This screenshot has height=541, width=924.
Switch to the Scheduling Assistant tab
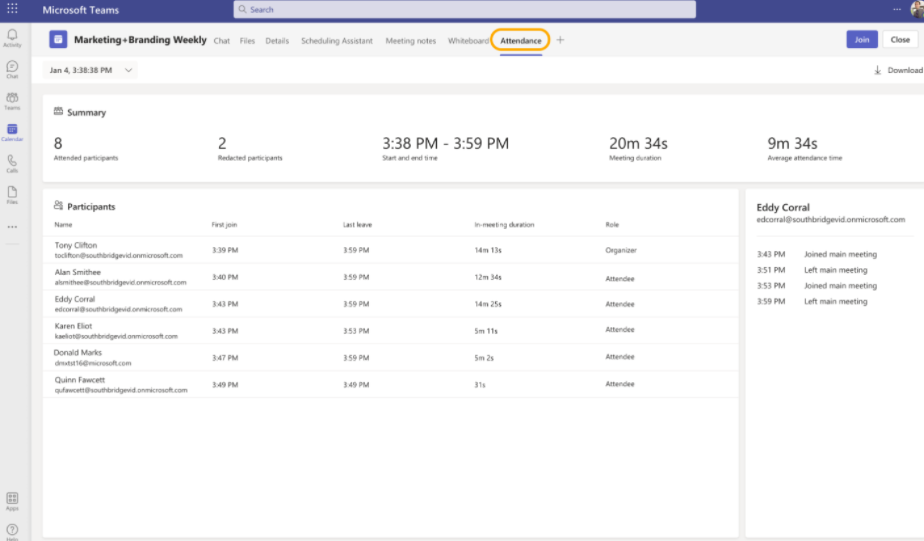point(337,41)
